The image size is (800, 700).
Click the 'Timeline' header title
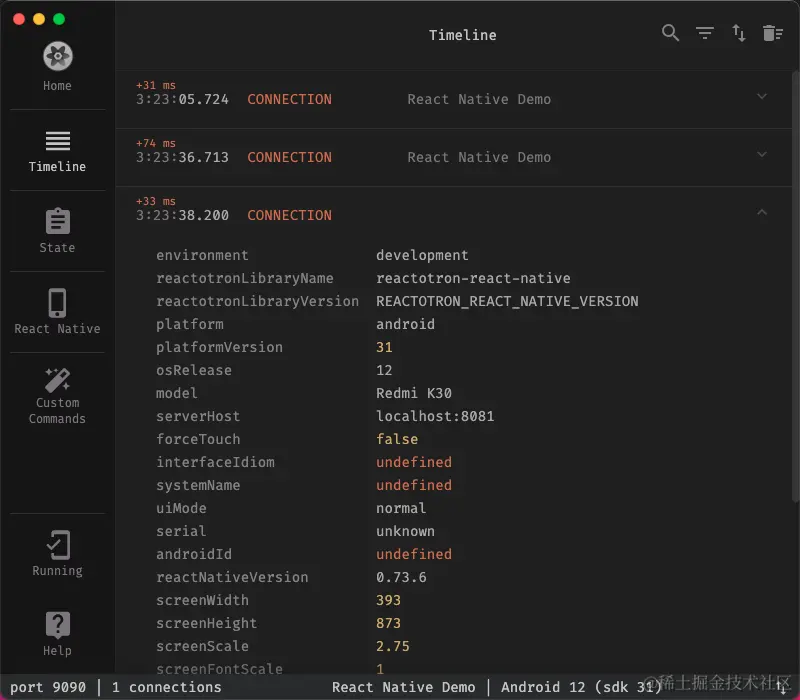coord(462,35)
